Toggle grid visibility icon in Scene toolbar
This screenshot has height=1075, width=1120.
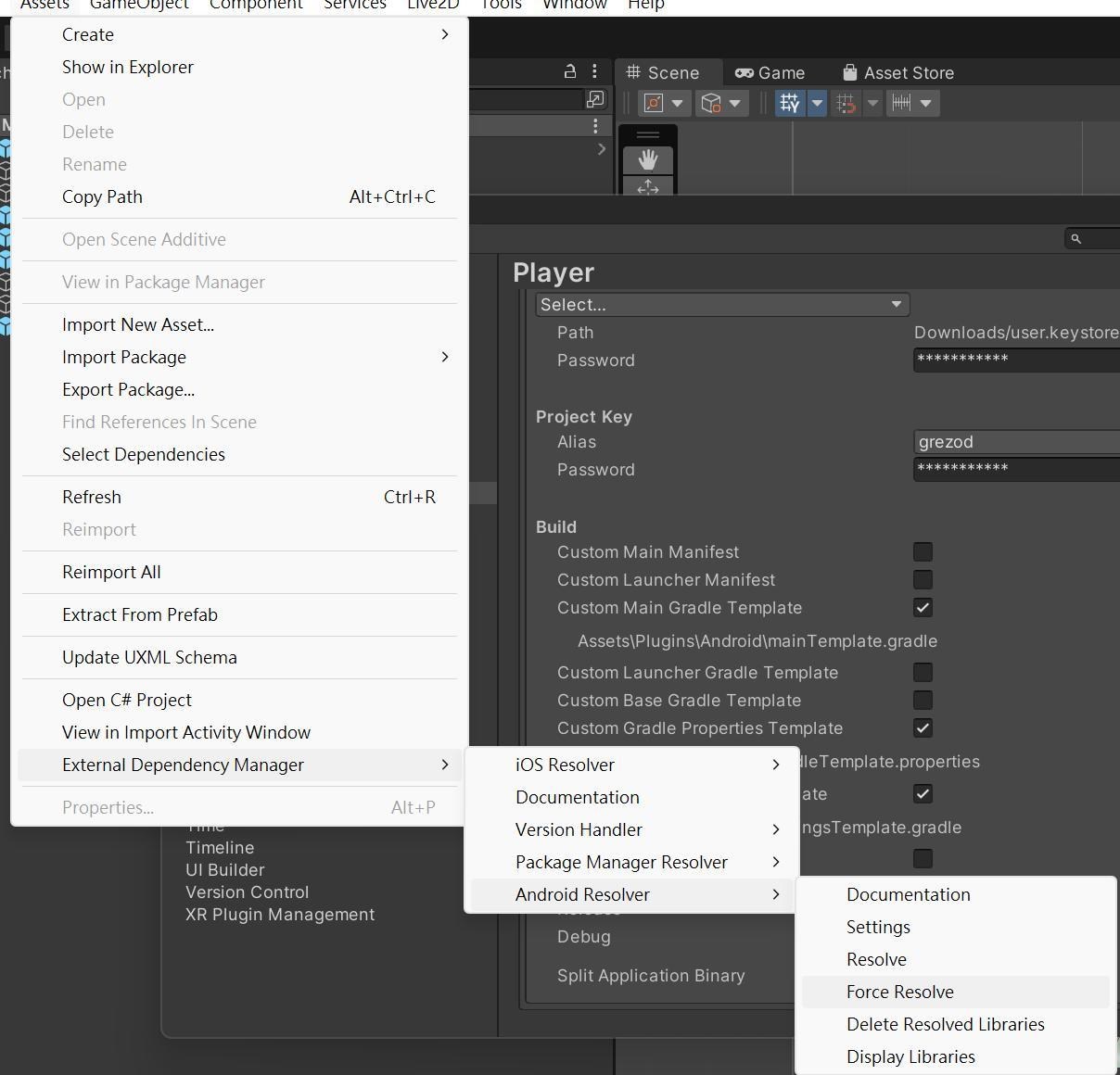(x=791, y=103)
